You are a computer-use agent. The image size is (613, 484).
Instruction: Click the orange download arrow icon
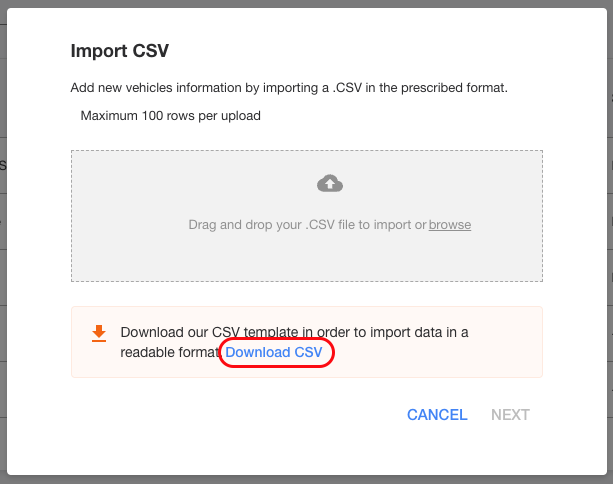(99, 333)
